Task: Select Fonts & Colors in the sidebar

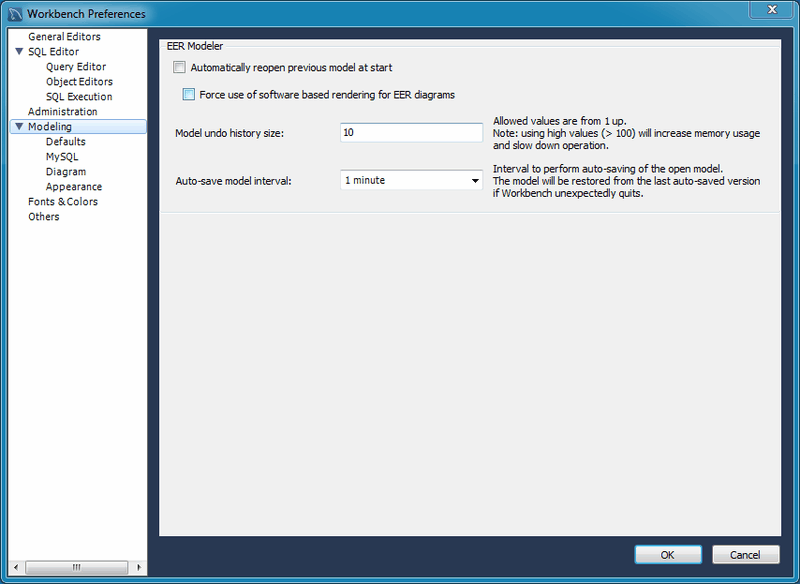Action: (63, 201)
